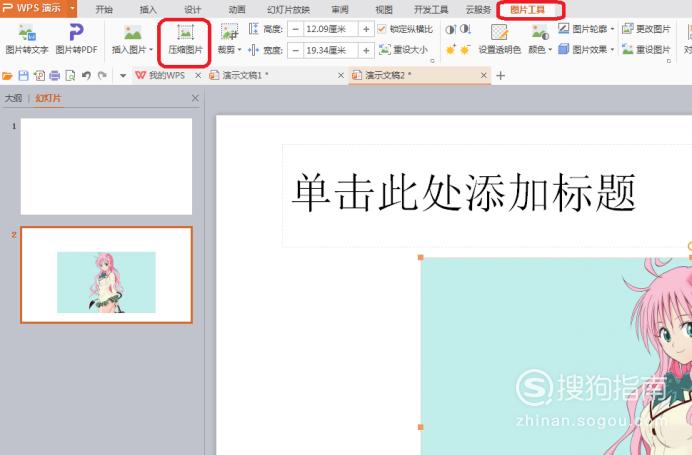Select the 压缩图片 tool
Screen dimensions: 692x455
[x=185, y=41]
